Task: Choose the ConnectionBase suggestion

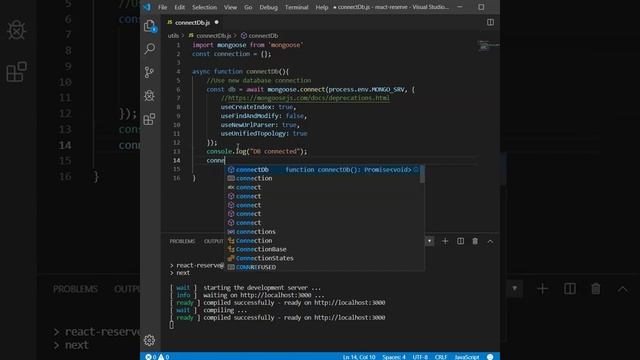Action: [322, 249]
